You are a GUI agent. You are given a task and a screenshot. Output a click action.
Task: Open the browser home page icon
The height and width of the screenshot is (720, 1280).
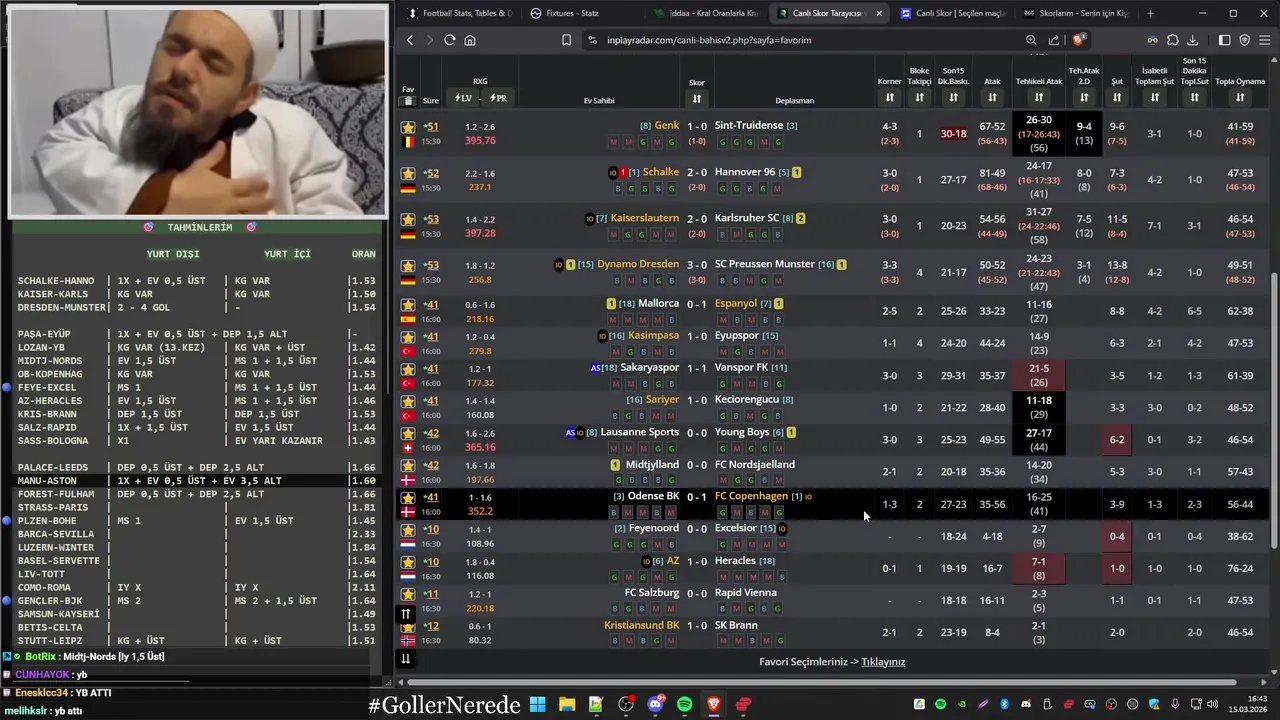coord(470,40)
